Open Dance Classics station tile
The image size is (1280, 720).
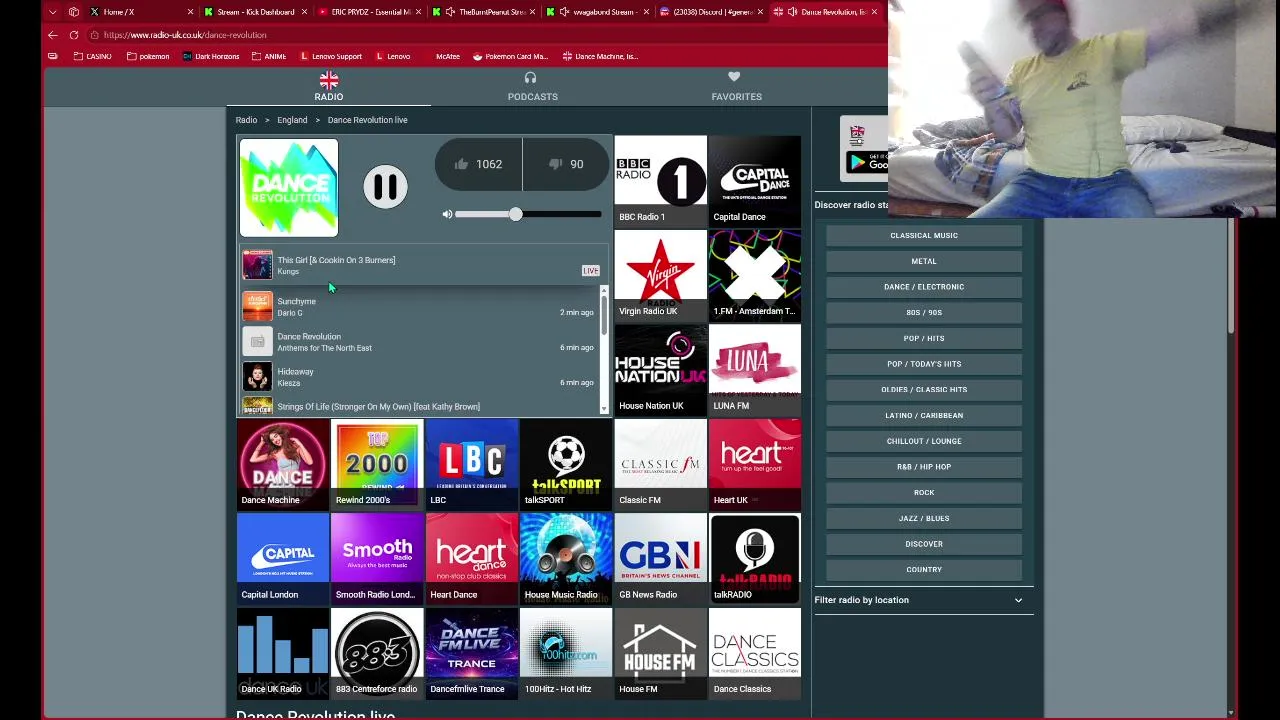point(755,652)
